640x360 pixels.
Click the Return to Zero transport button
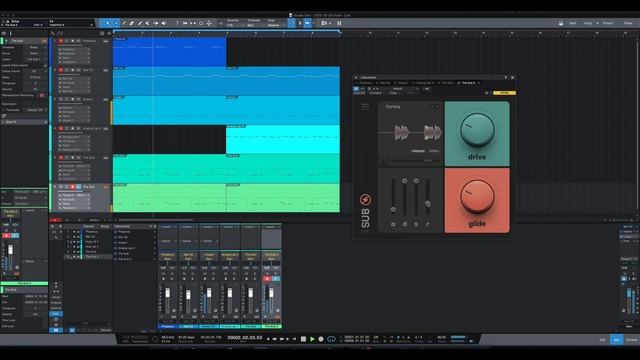coord(294,339)
